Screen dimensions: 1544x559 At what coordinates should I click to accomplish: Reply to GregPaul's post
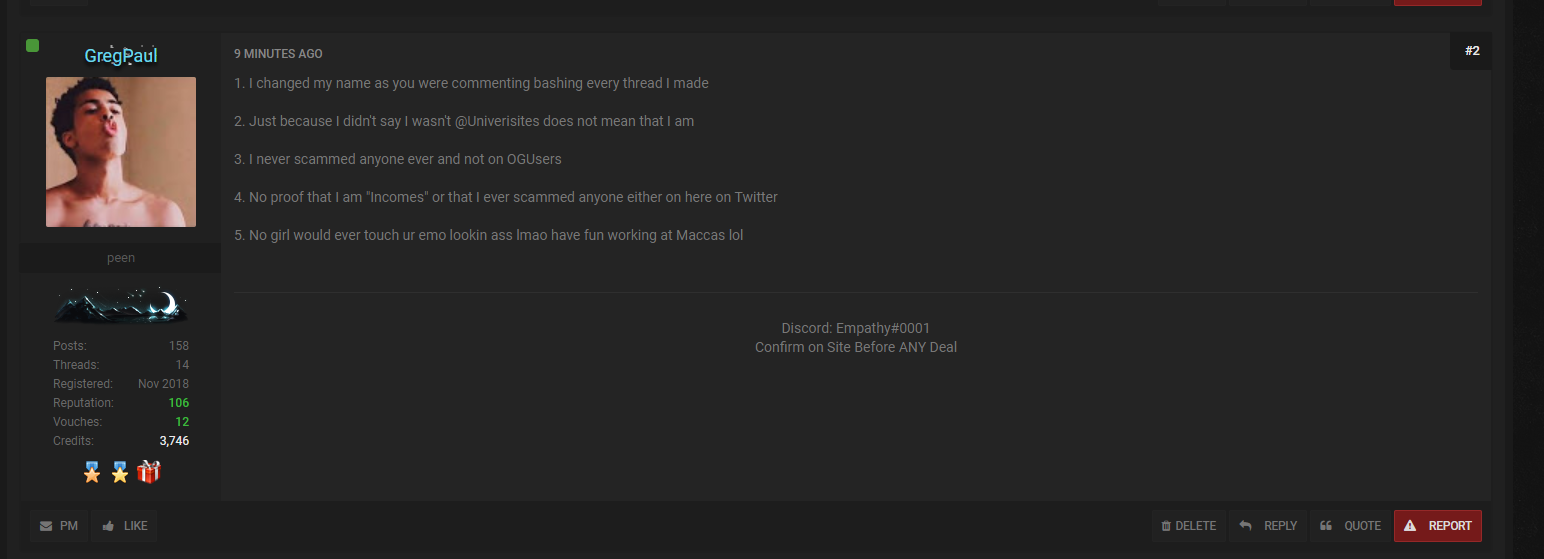(1268, 526)
